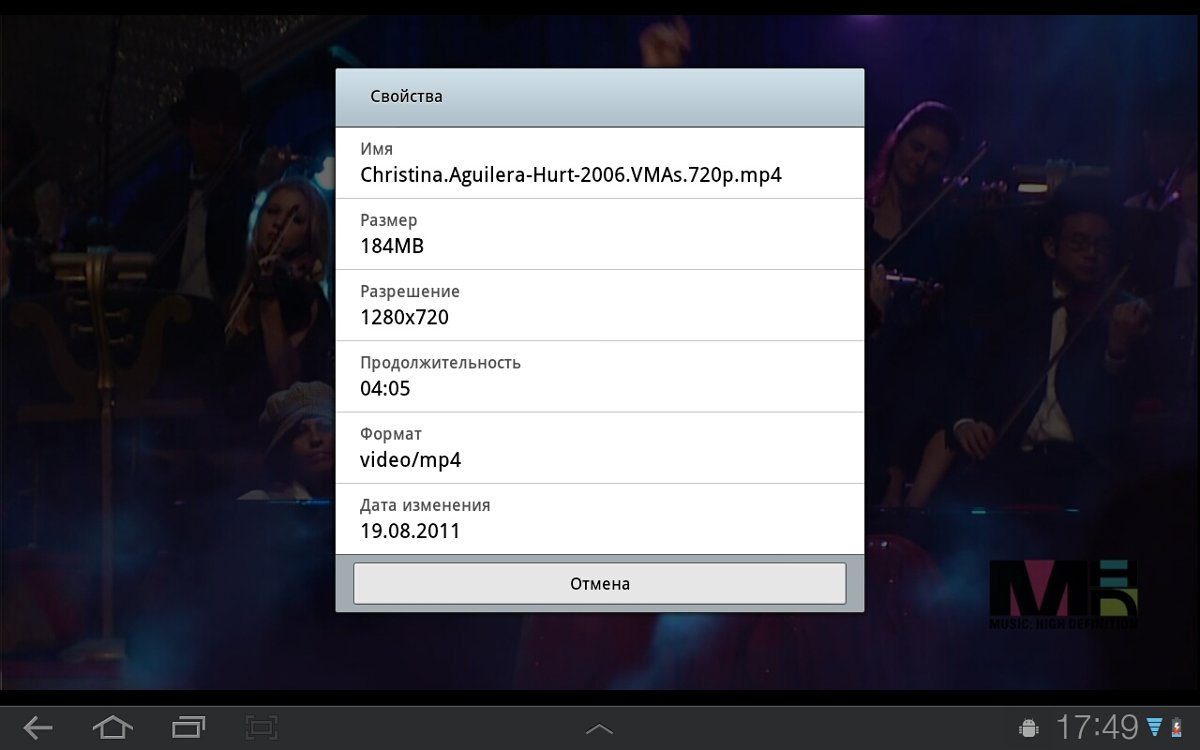Click the battery status icon

tap(1176, 727)
